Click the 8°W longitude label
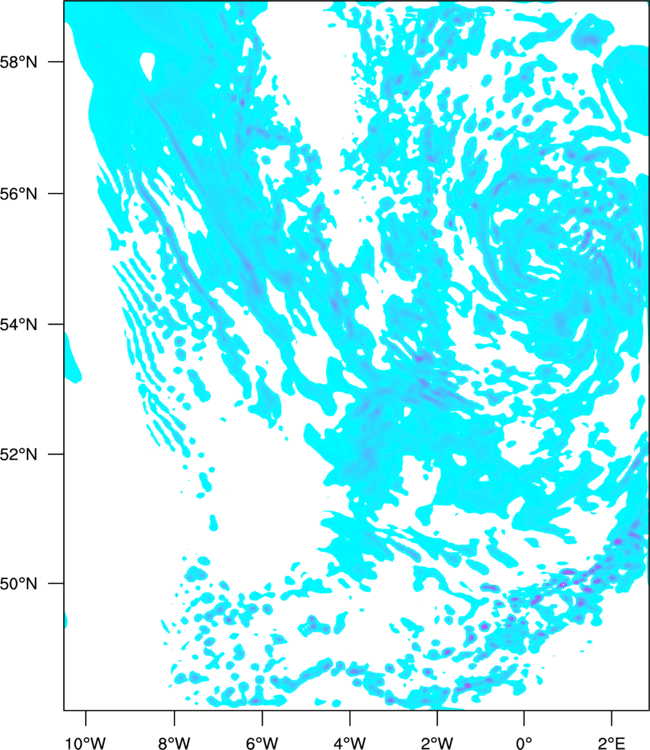650x750 pixels. tap(174, 743)
